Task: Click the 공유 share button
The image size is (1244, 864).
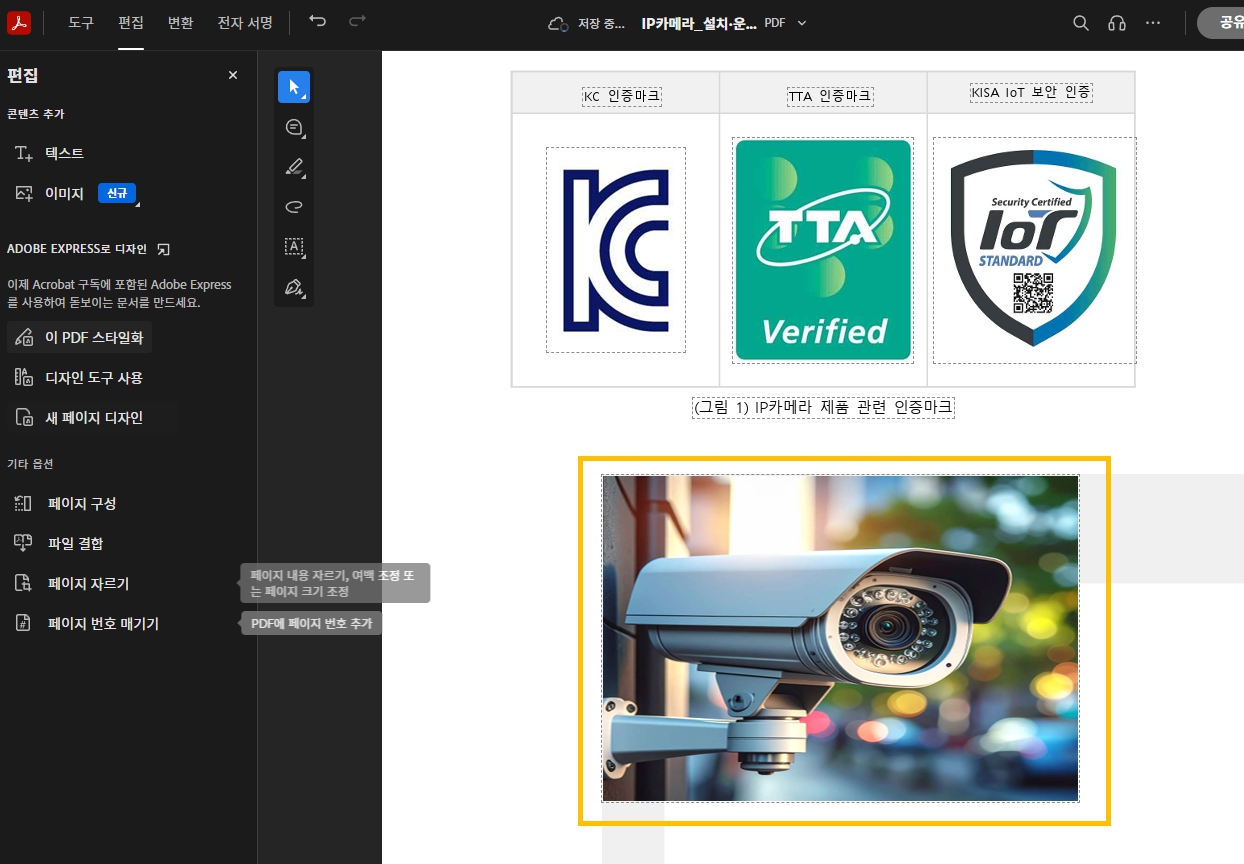Action: pos(1221,23)
